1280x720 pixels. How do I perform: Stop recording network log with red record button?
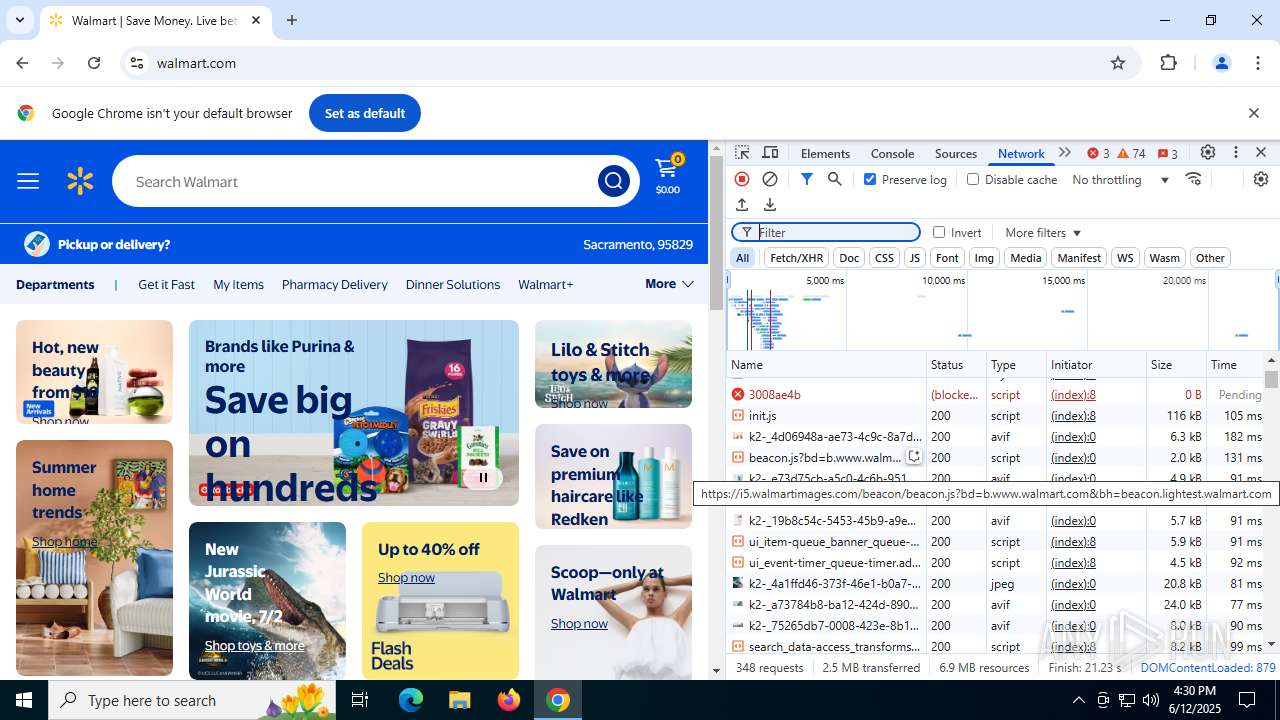pos(742,179)
